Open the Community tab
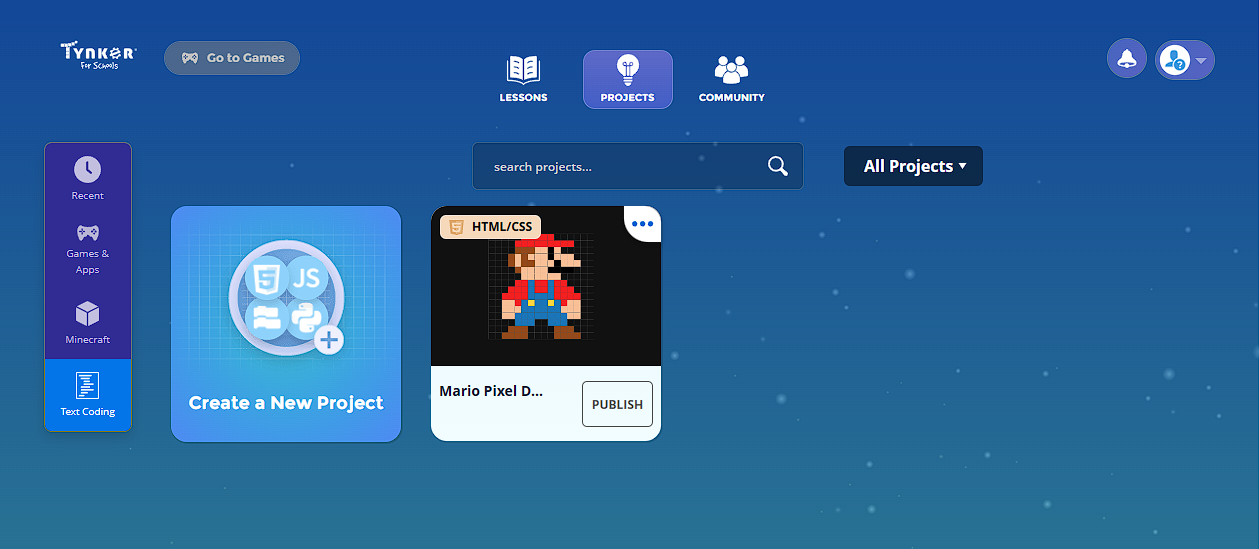1259x549 pixels. click(x=732, y=79)
